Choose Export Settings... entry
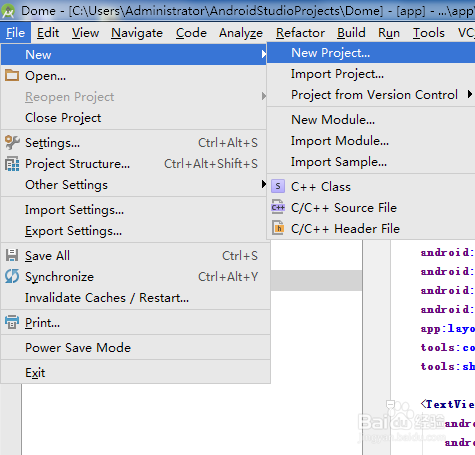Screen dimensions: 475x455 [x=134, y=231]
